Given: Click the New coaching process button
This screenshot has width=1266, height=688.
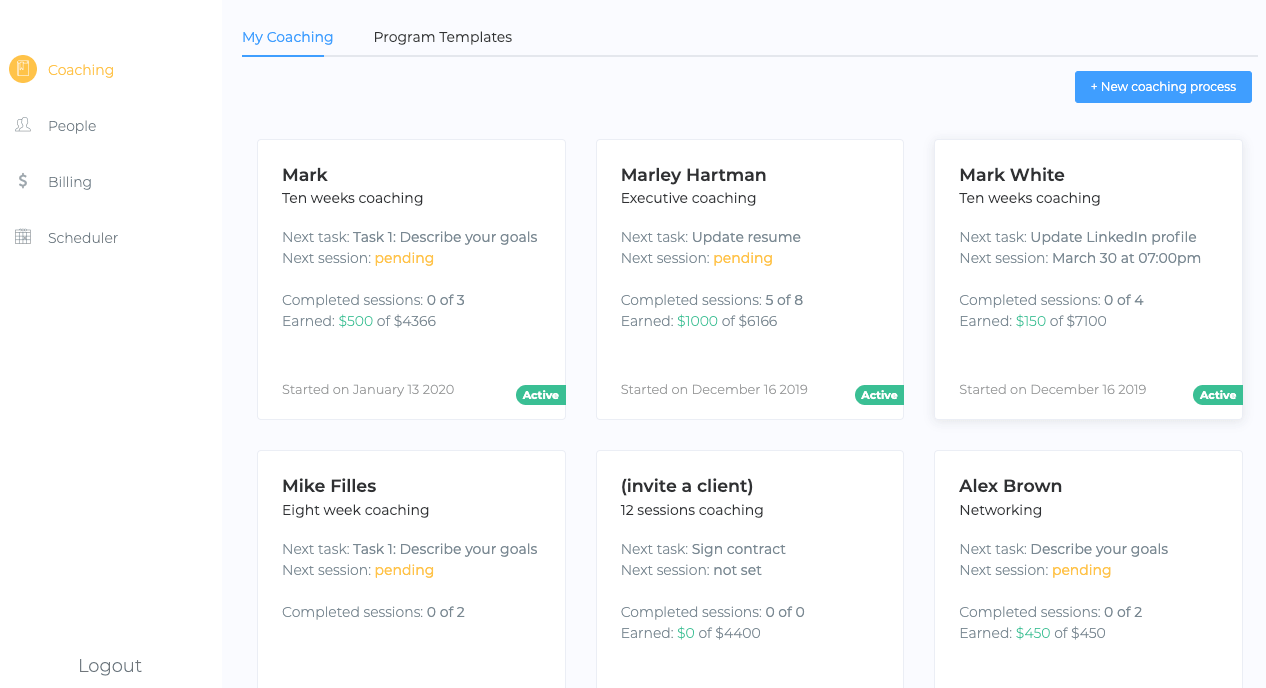Looking at the screenshot, I should [1163, 87].
